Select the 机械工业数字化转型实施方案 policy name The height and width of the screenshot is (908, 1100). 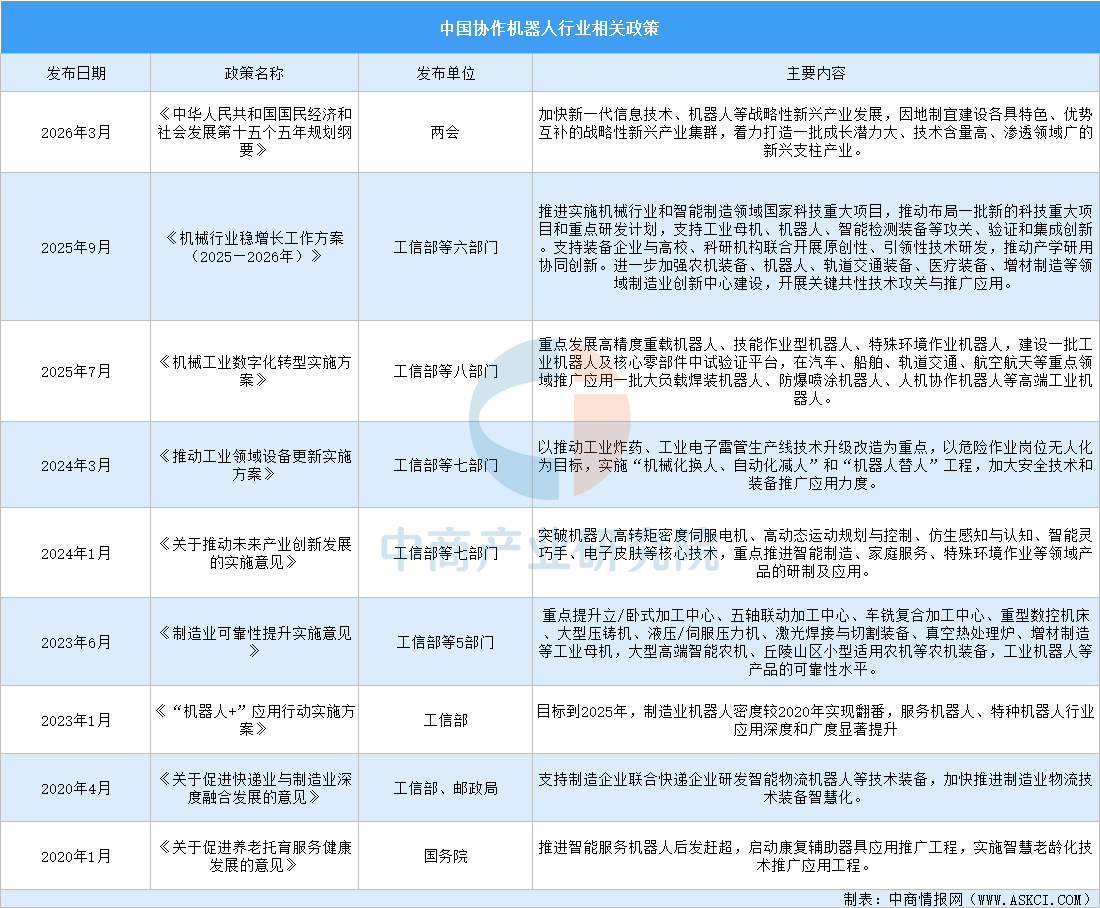(254, 371)
